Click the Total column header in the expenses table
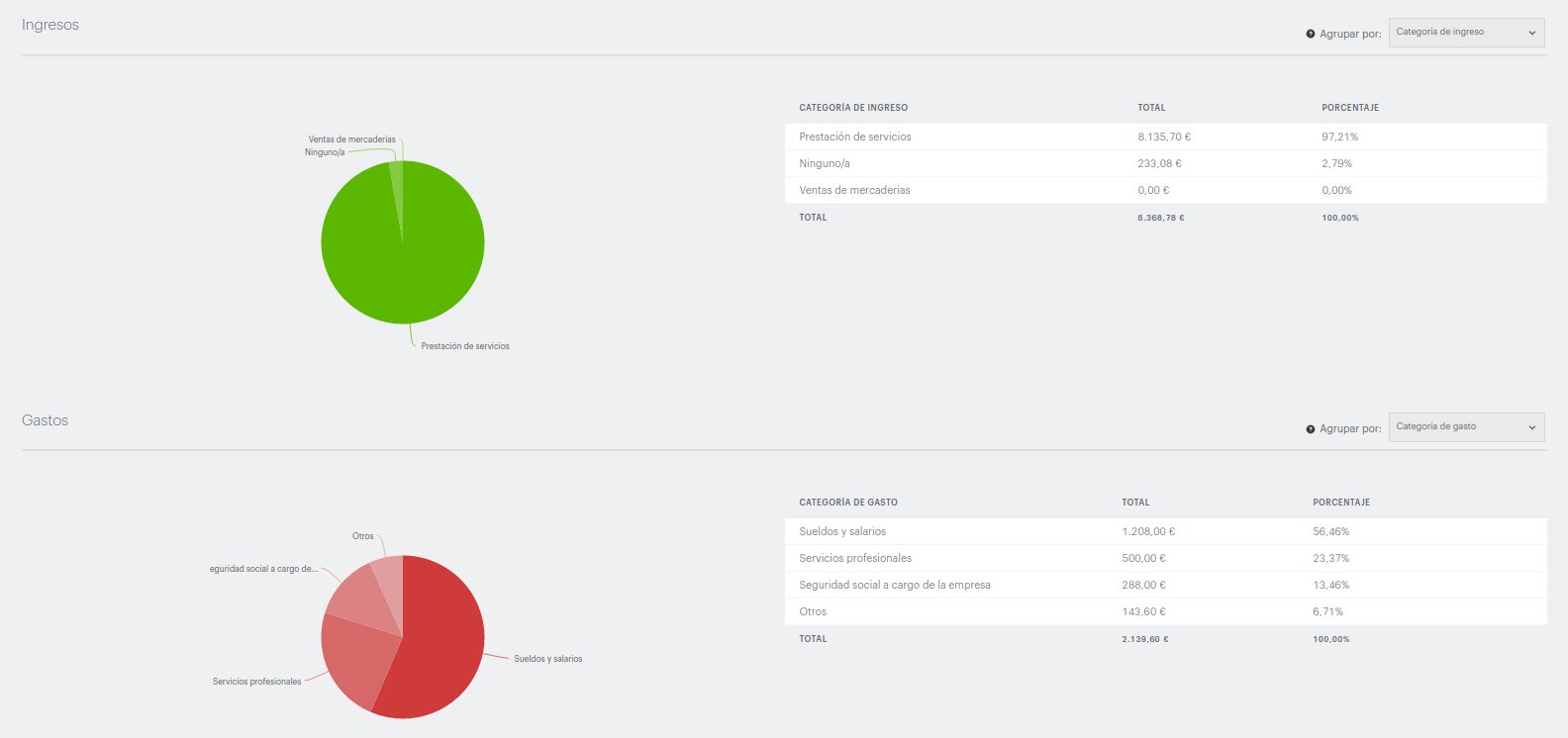The image size is (1568, 738). click(x=1135, y=503)
